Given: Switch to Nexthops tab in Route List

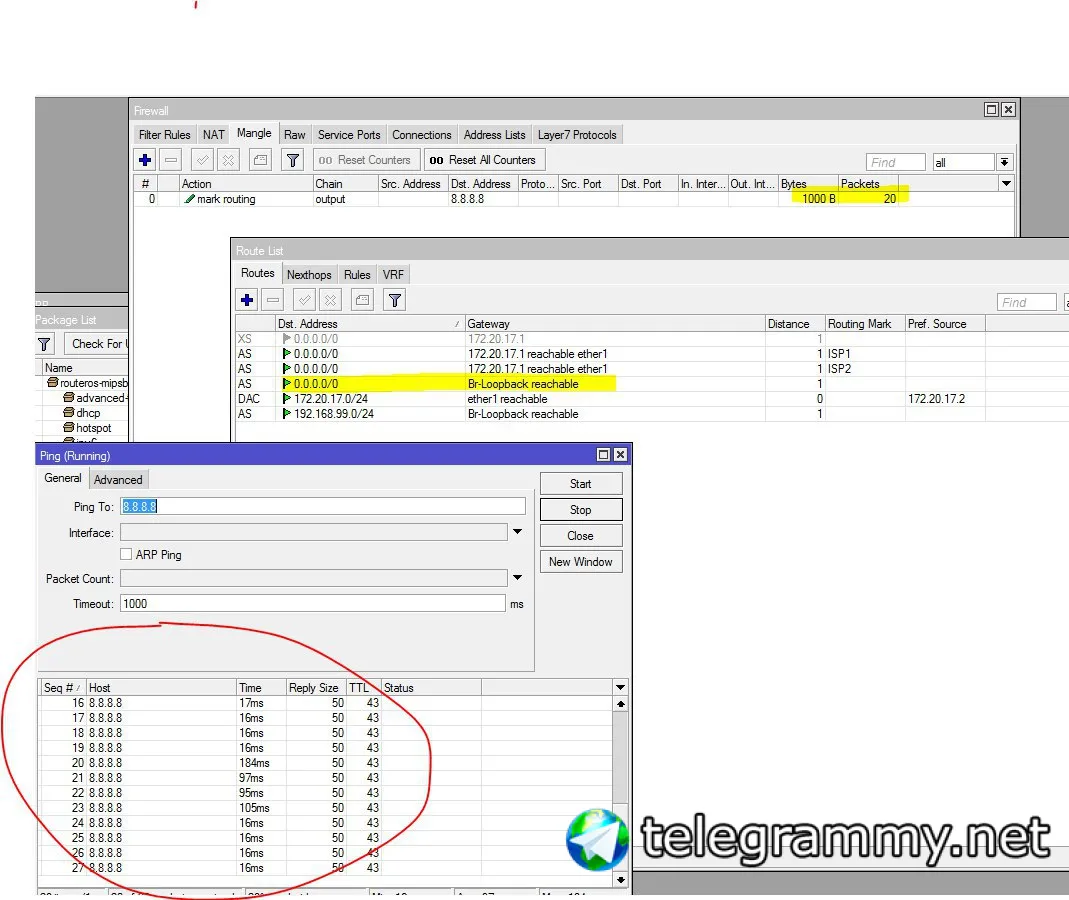Looking at the screenshot, I should tap(309, 275).
